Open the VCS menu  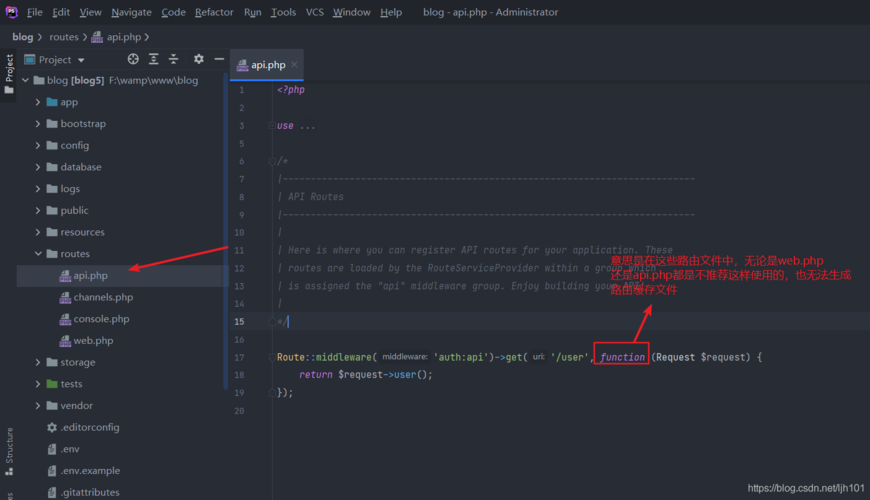(x=315, y=12)
